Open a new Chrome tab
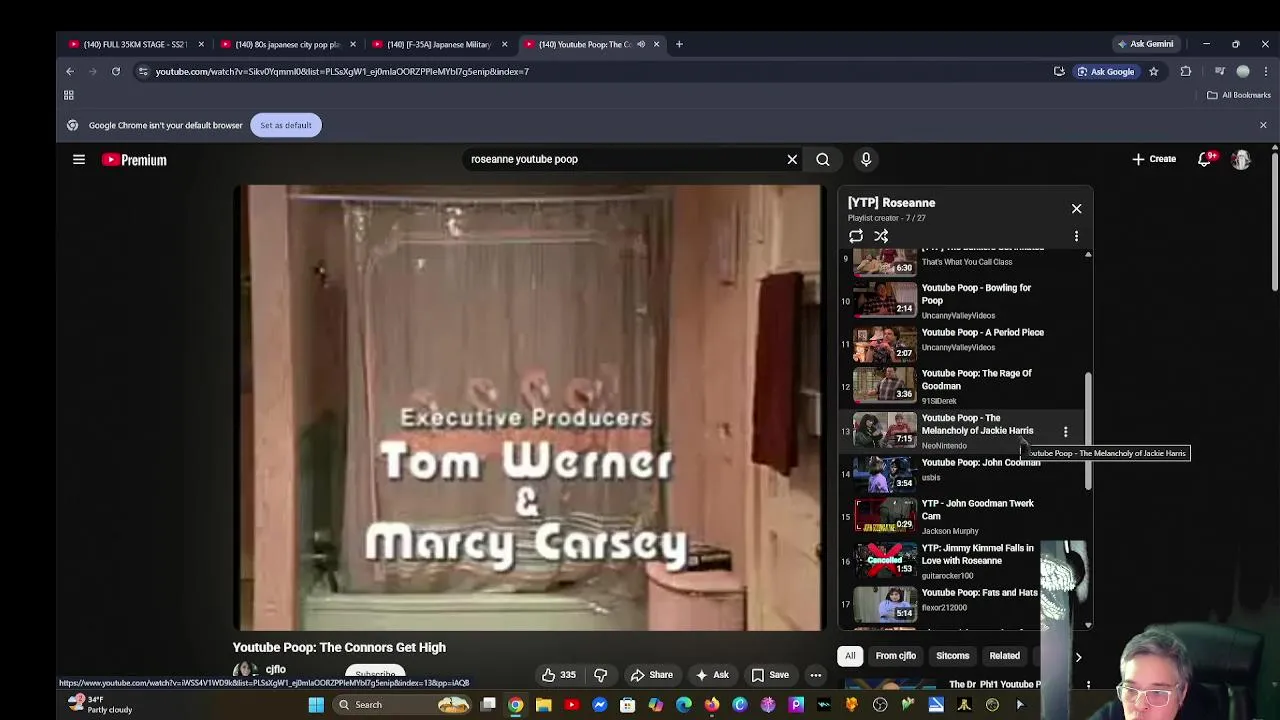This screenshot has width=1280, height=720. (679, 44)
